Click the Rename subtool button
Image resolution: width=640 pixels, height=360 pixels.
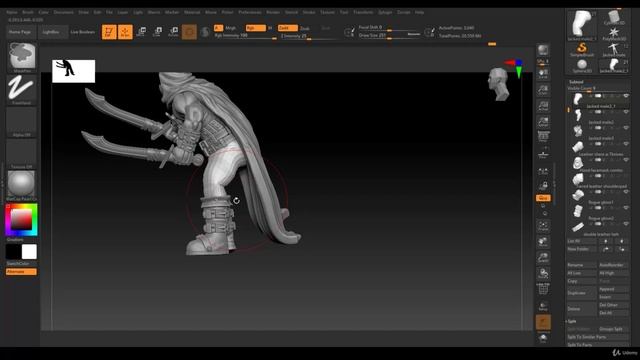581,265
